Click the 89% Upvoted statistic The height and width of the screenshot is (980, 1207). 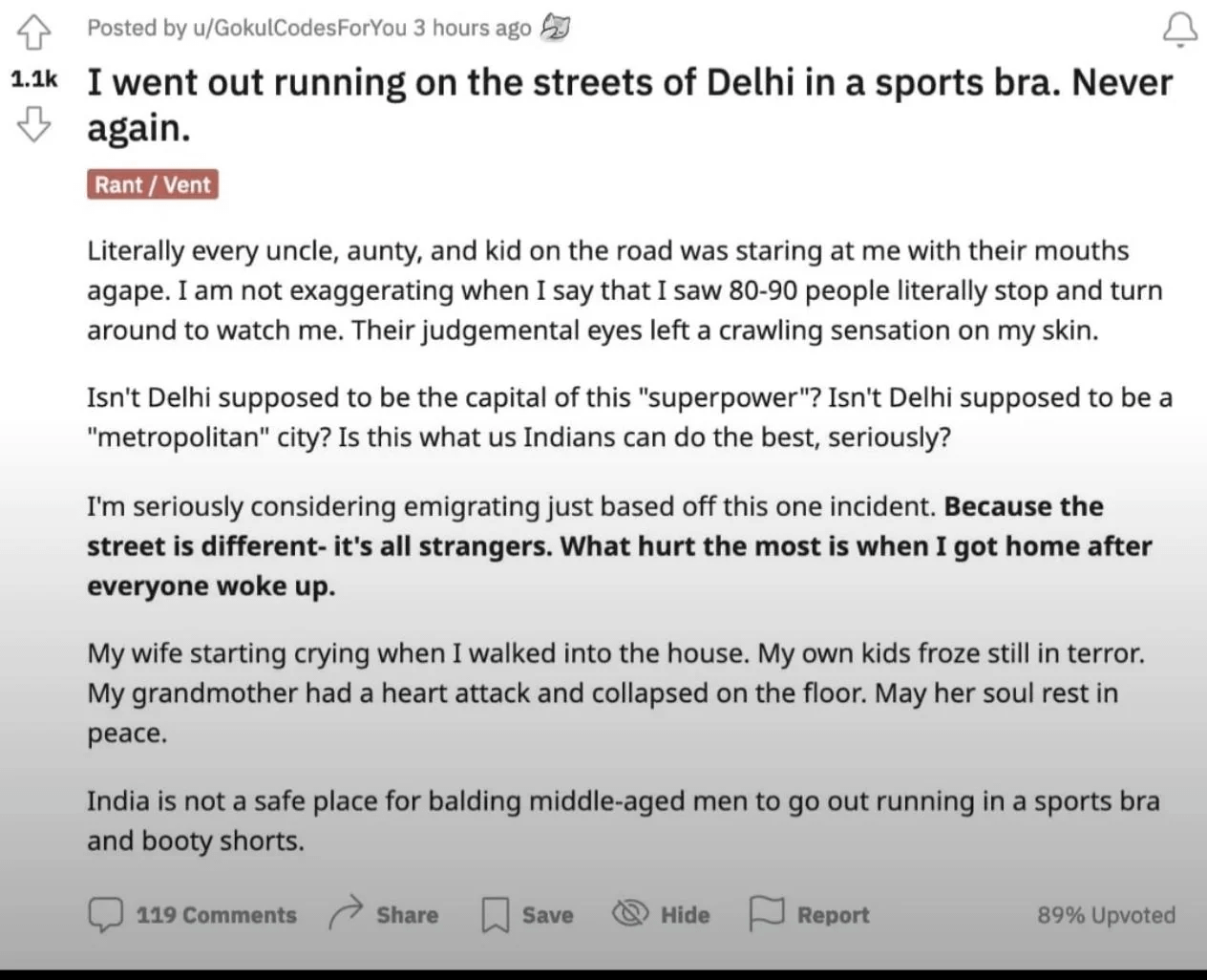1106,915
